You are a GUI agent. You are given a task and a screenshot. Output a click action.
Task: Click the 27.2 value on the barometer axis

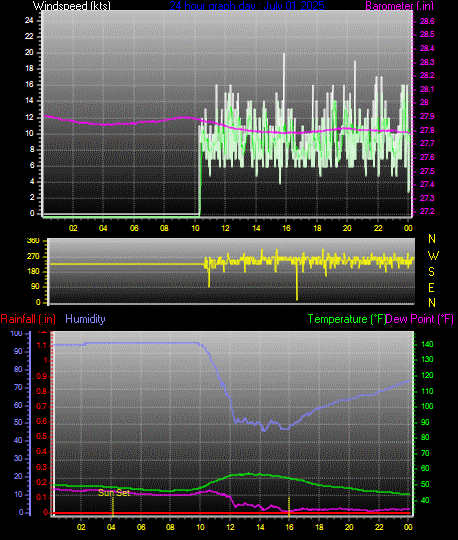[x=427, y=211]
